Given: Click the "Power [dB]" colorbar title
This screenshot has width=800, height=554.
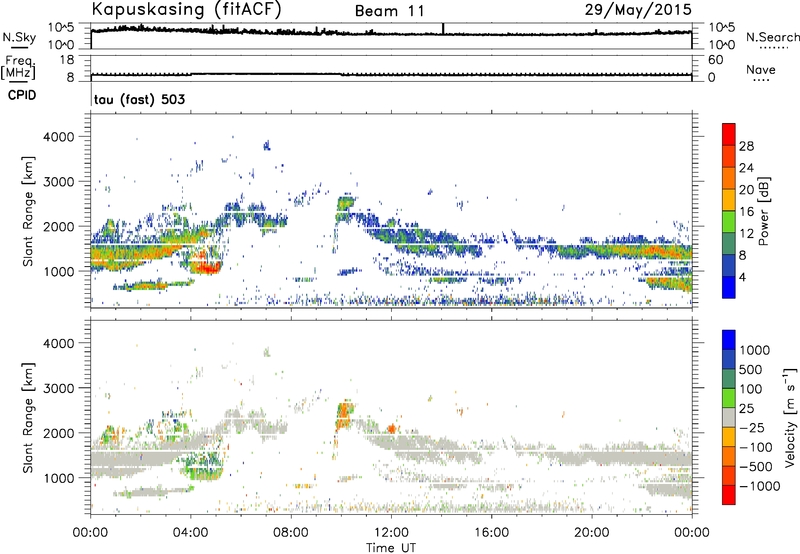Looking at the screenshot, I should coord(763,211).
